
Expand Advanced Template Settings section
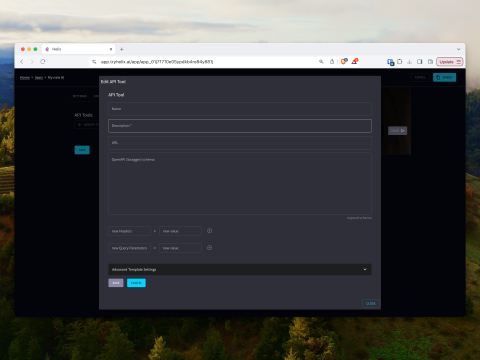240,269
